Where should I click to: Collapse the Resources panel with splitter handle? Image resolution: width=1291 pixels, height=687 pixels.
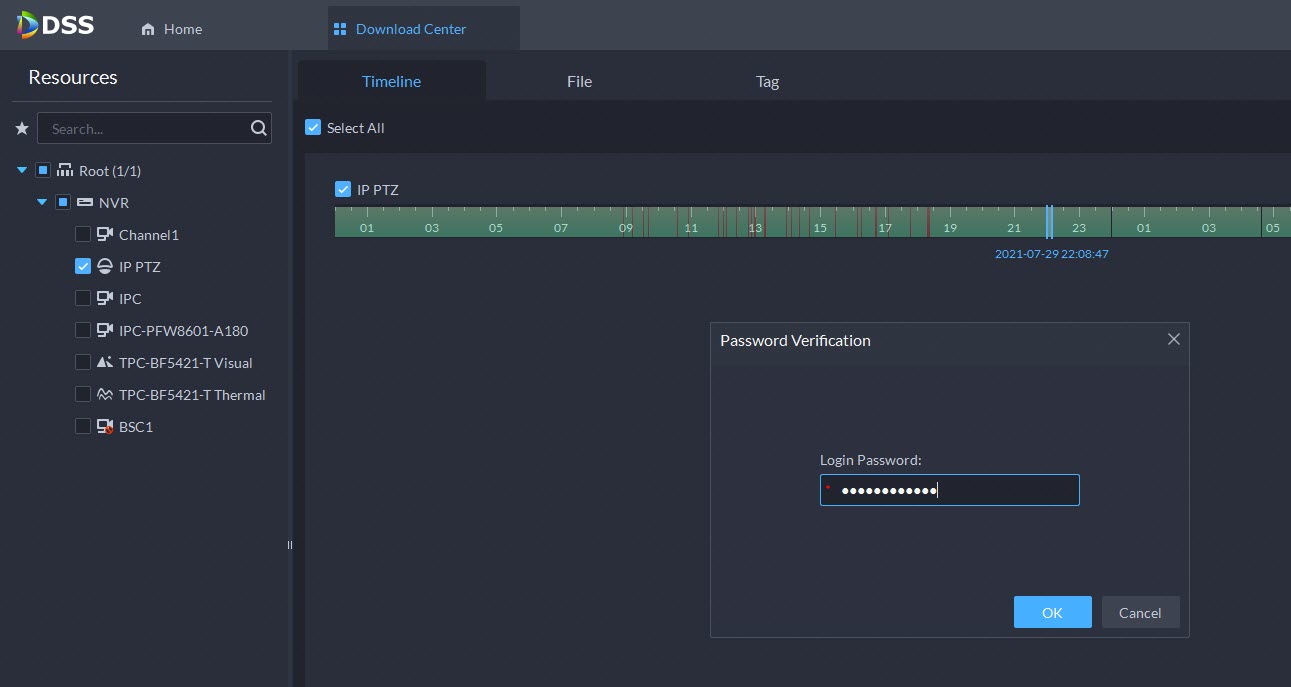tap(290, 545)
